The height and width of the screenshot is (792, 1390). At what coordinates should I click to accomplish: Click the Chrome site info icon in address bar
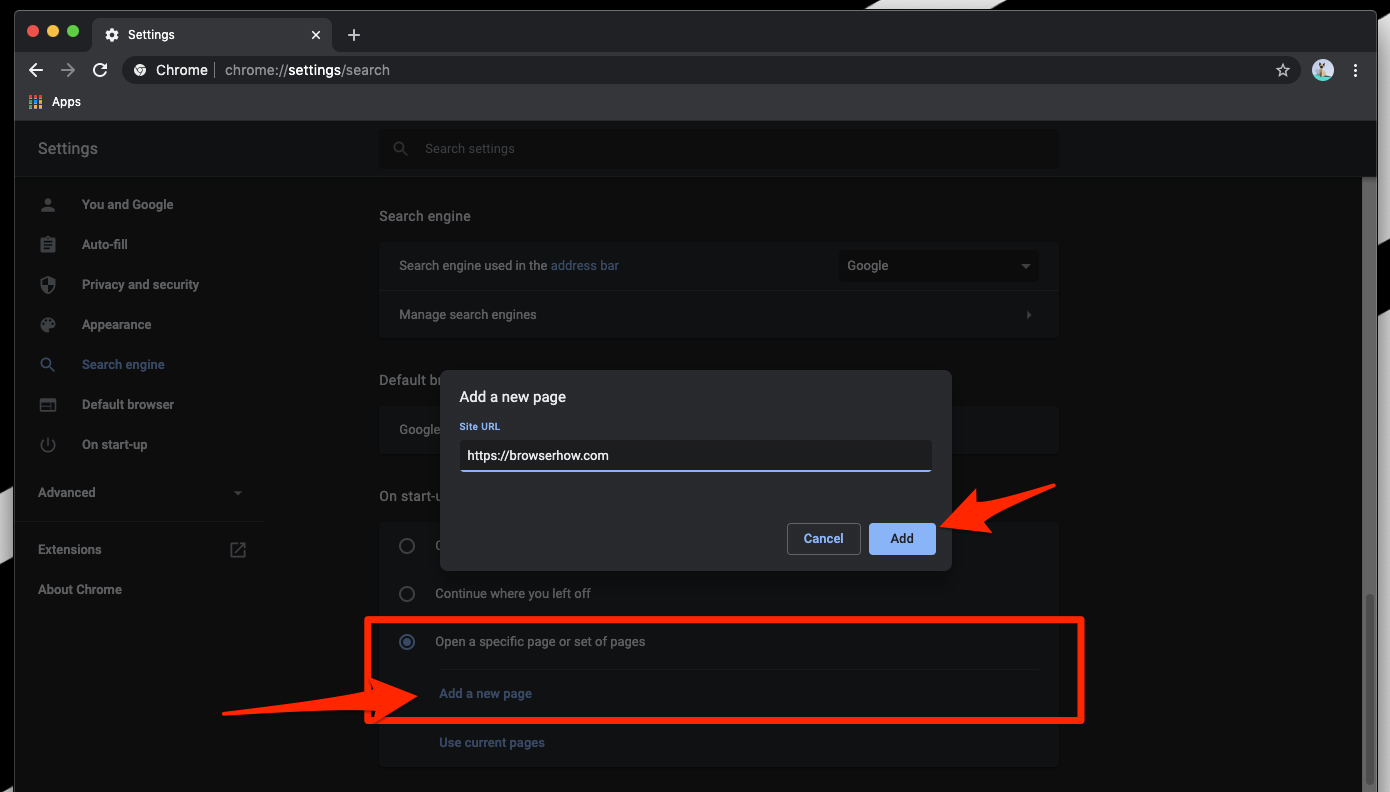point(140,70)
